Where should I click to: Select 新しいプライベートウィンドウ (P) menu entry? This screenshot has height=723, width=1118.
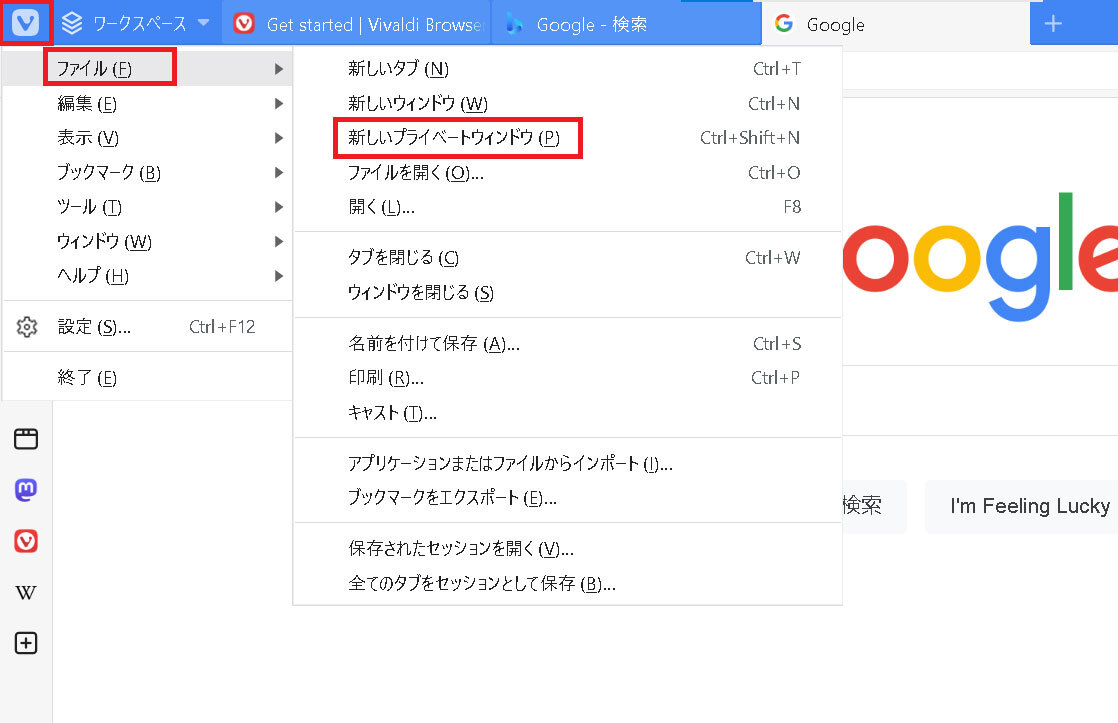click(453, 138)
